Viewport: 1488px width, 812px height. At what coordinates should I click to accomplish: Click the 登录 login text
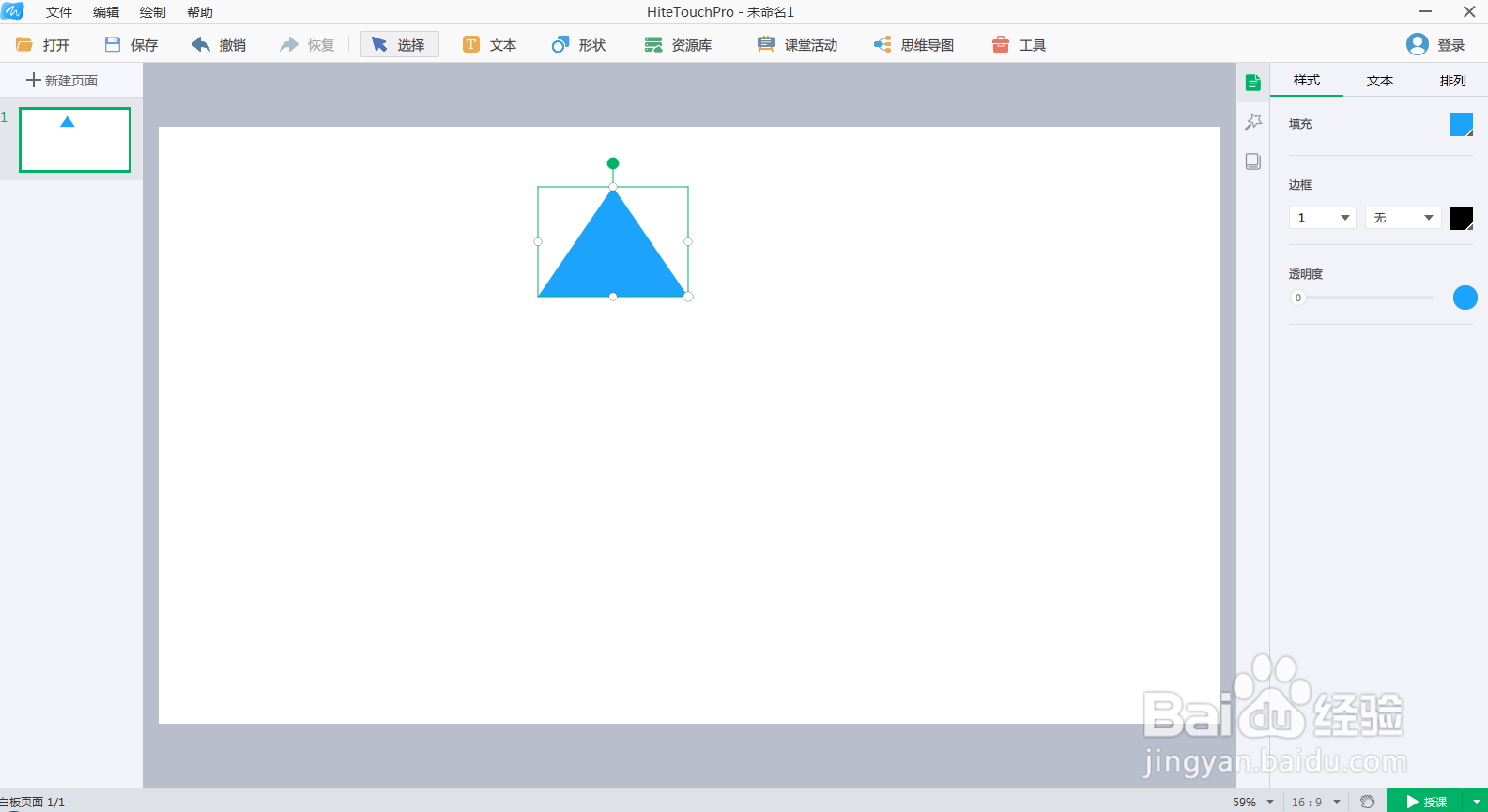1451,45
